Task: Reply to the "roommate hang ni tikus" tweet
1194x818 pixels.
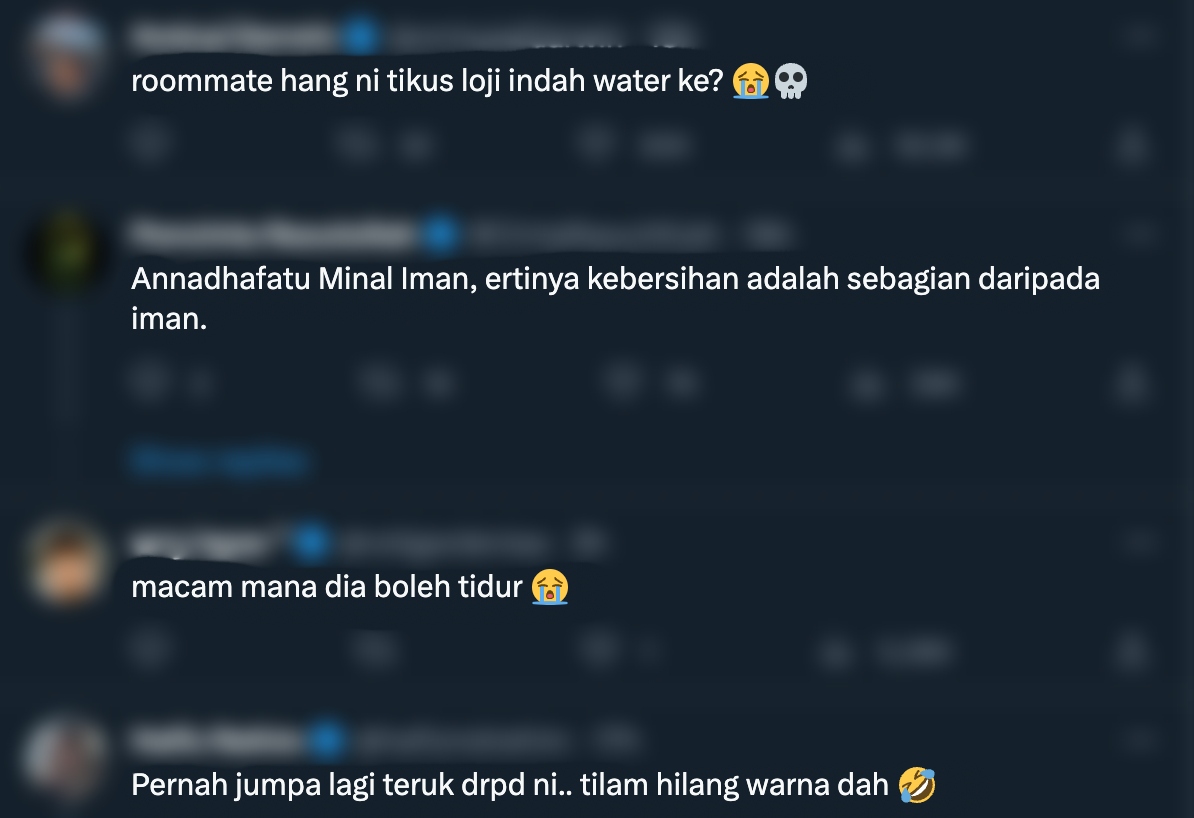Action: 149,143
